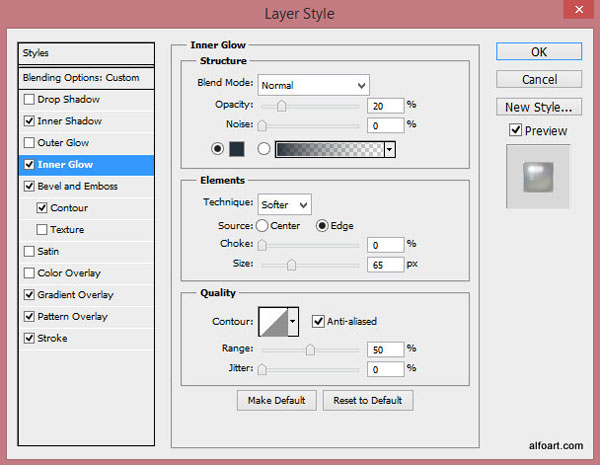This screenshot has height=465, width=600.
Task: Set Source to Edge
Action: (322, 225)
